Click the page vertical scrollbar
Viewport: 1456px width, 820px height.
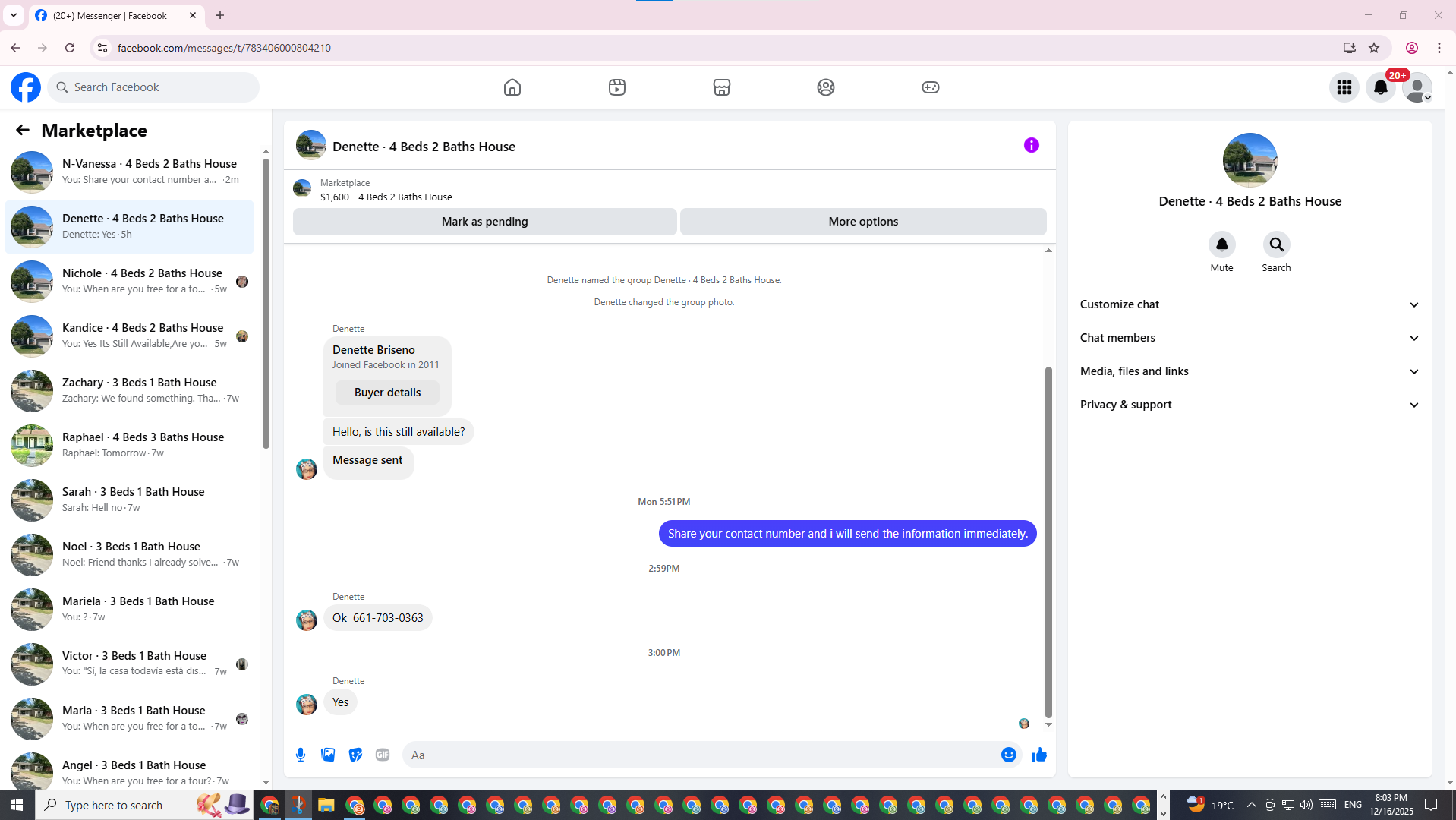[x=1450, y=427]
